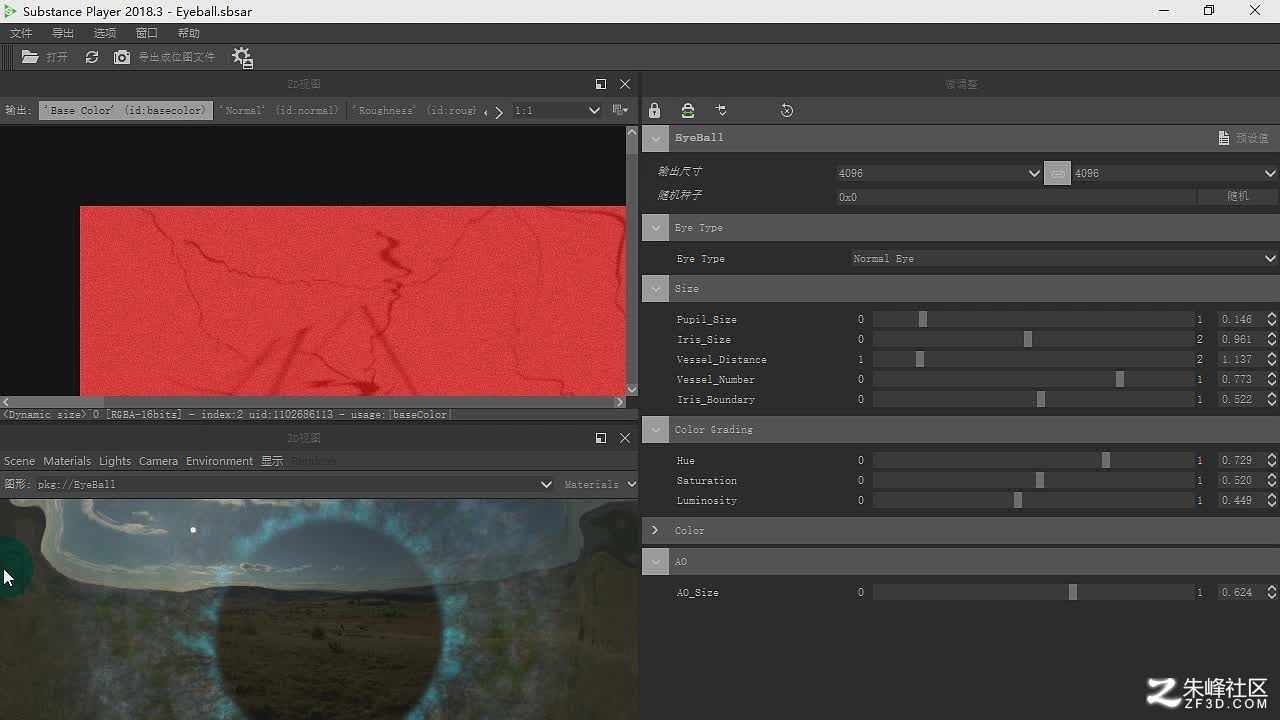Select the 'Base Color' output tab
Viewport: 1280px width, 720px height.
[126, 110]
